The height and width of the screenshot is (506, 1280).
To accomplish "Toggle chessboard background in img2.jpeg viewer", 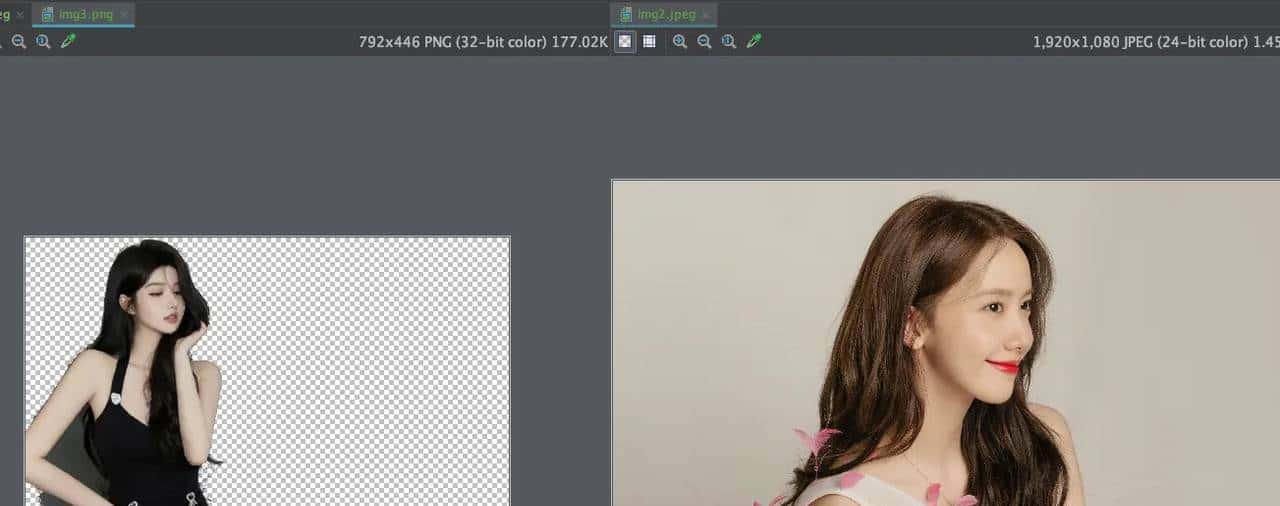I will tap(624, 42).
